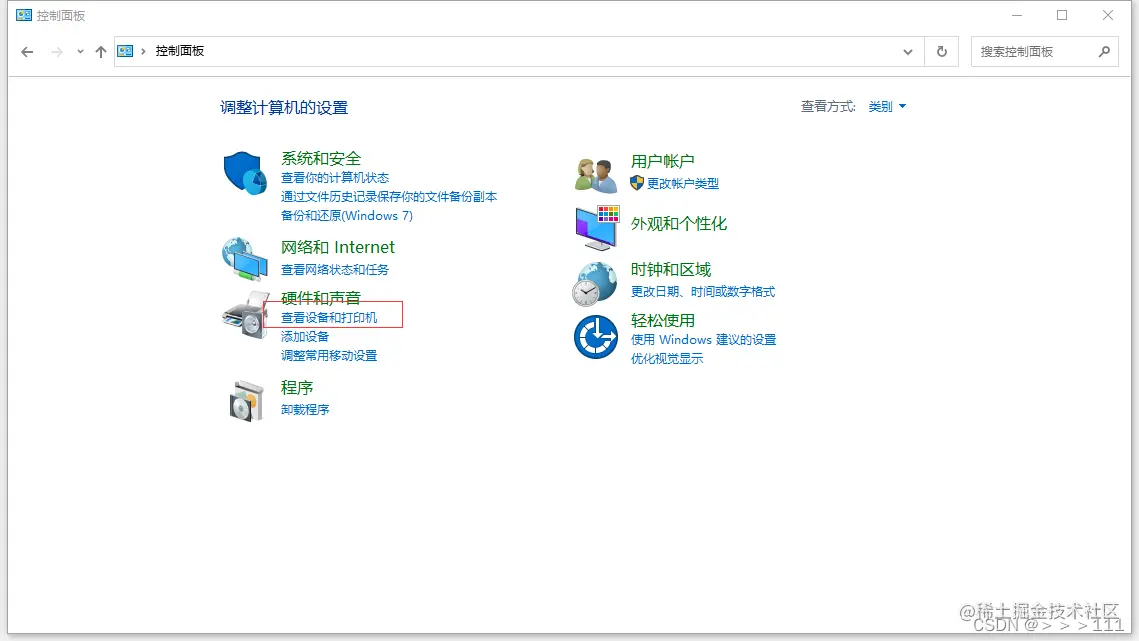Click 控制面板 breadcrumb in address bar
This screenshot has height=641, width=1139.
click(x=179, y=51)
